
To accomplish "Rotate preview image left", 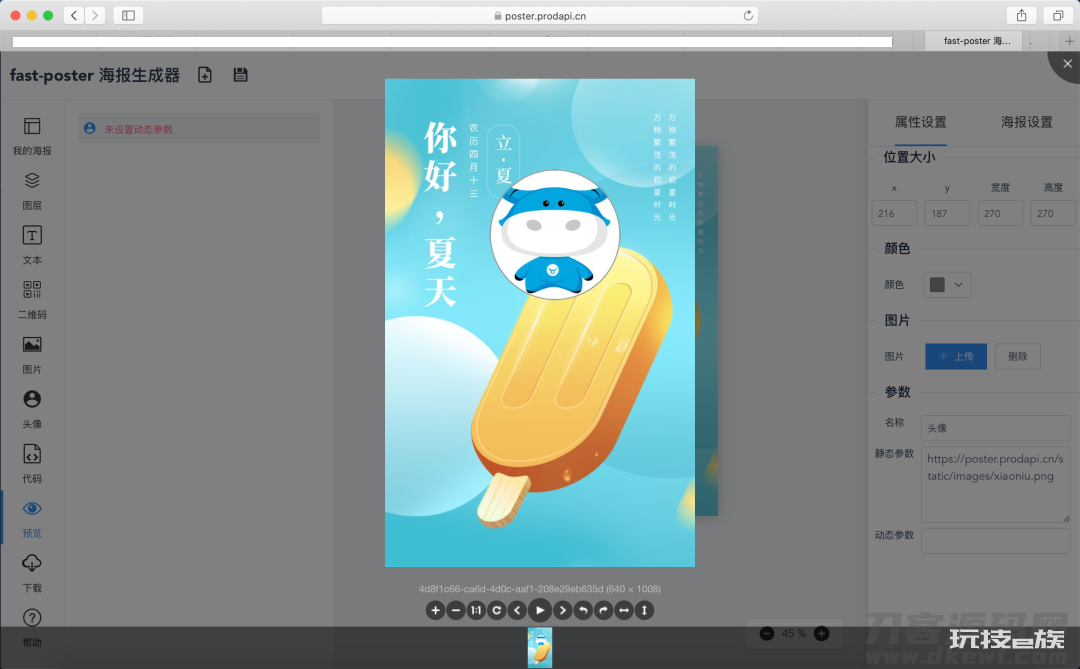I will click(x=583, y=610).
